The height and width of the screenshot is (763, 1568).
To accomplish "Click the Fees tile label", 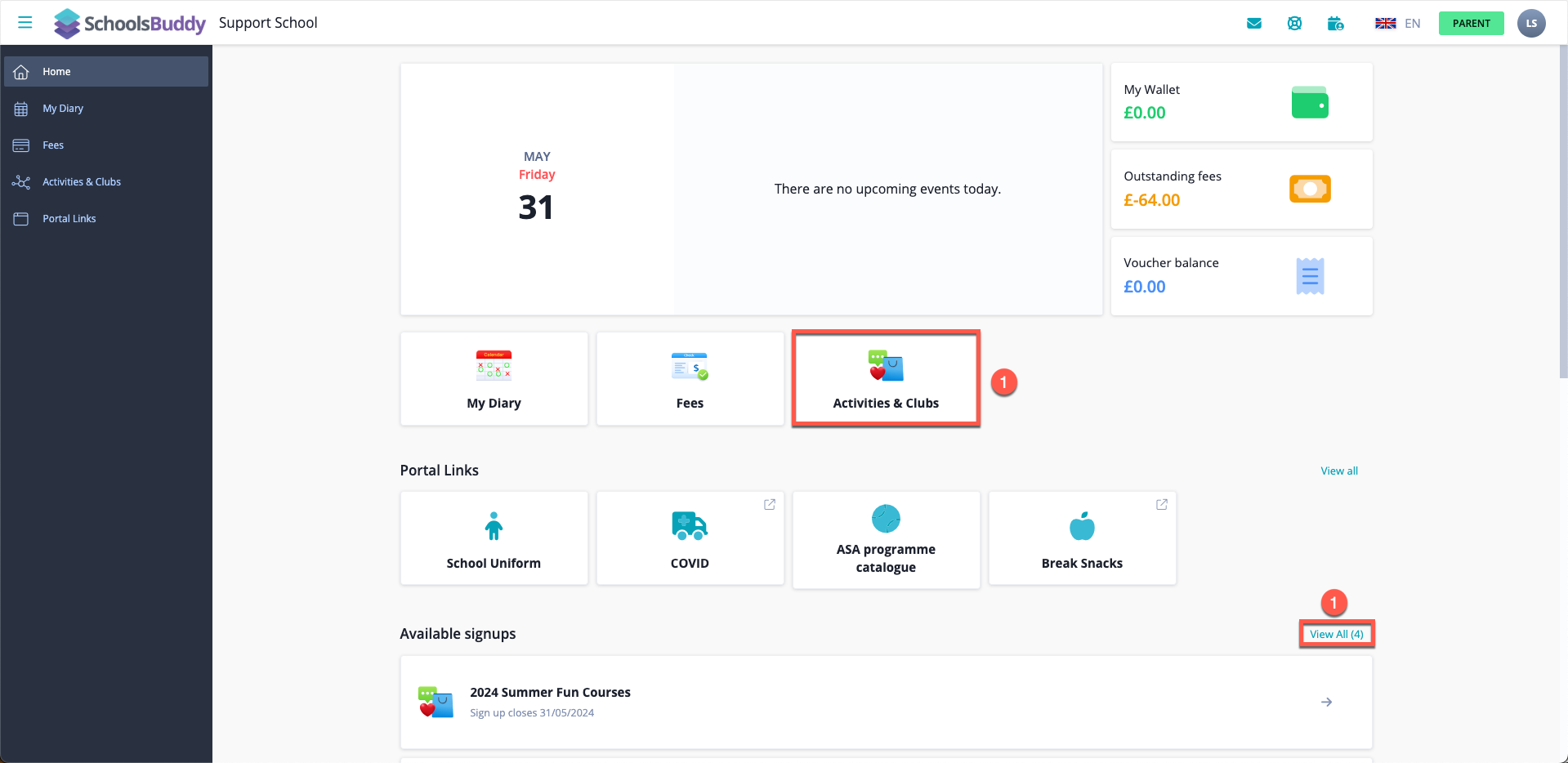I will (690, 404).
